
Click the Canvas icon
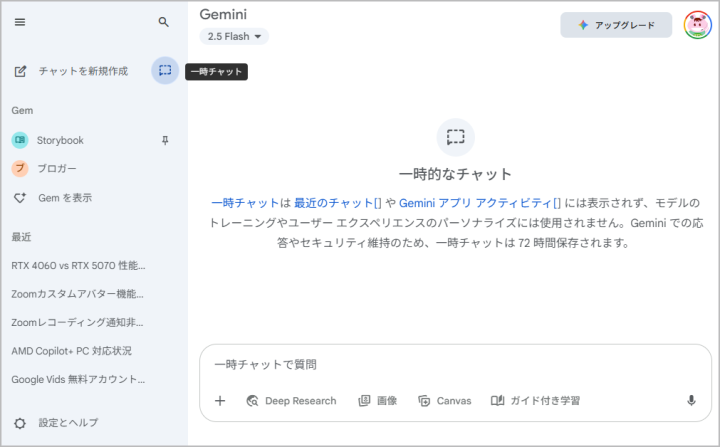(424, 401)
